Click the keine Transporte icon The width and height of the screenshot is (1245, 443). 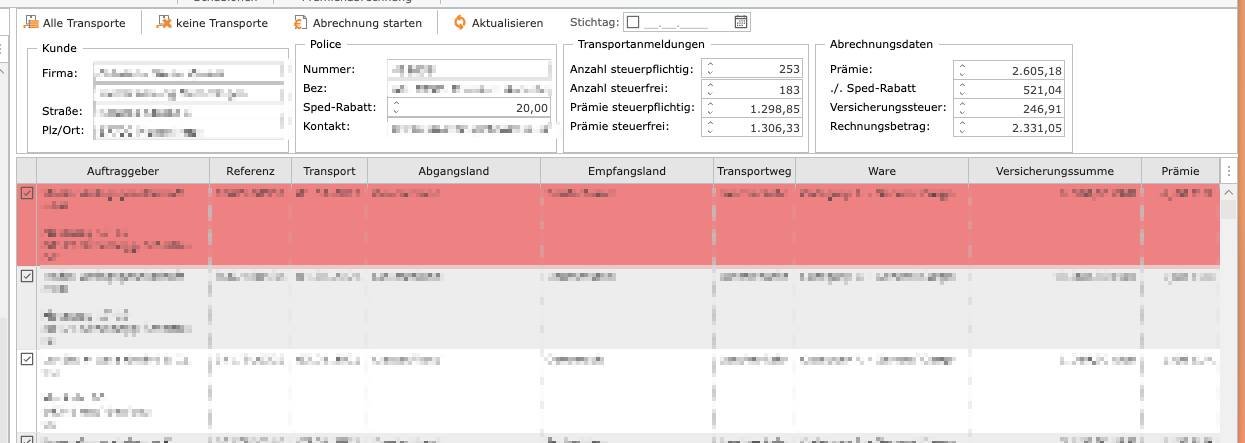point(164,22)
